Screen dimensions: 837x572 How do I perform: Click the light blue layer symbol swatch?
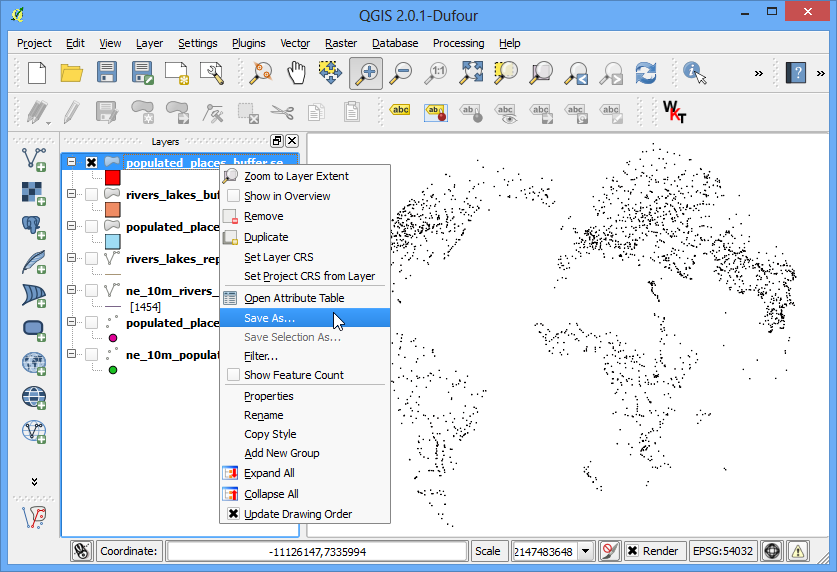(x=113, y=242)
